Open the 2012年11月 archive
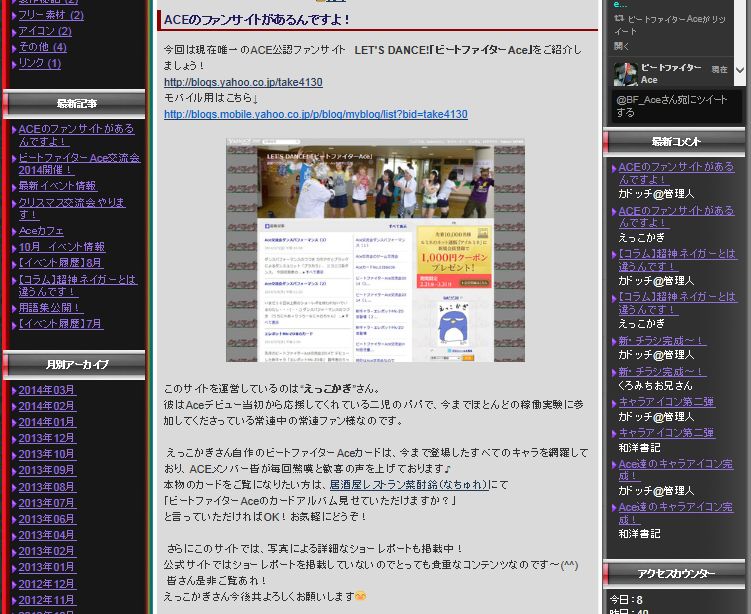The image size is (751, 614). pos(47,600)
